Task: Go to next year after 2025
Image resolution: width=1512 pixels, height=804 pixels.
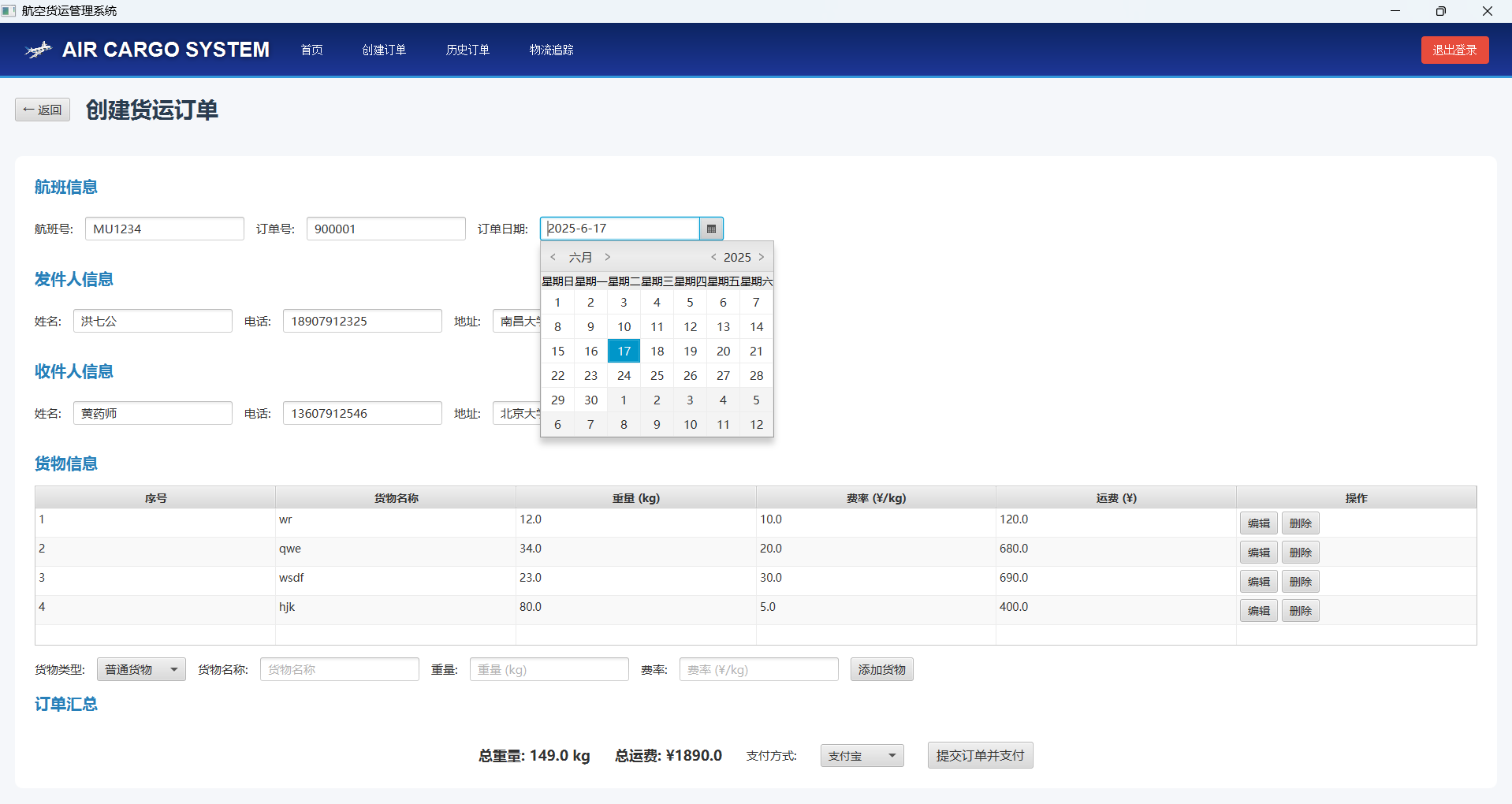Action: point(762,257)
